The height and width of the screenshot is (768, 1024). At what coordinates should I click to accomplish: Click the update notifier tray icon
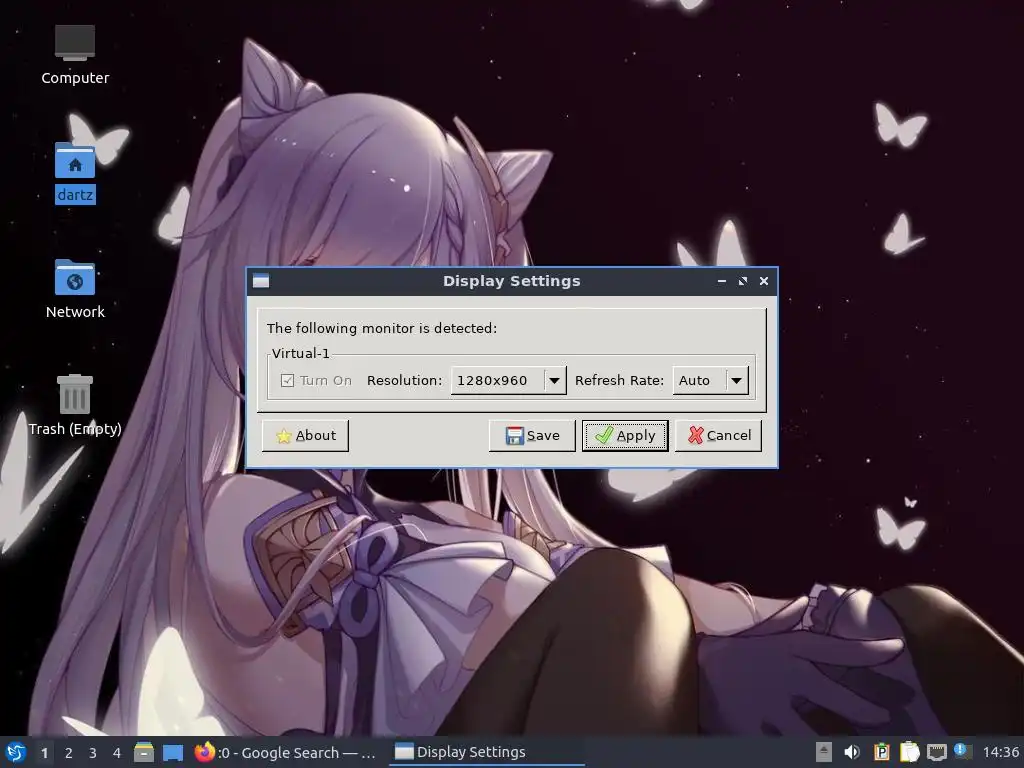963,752
